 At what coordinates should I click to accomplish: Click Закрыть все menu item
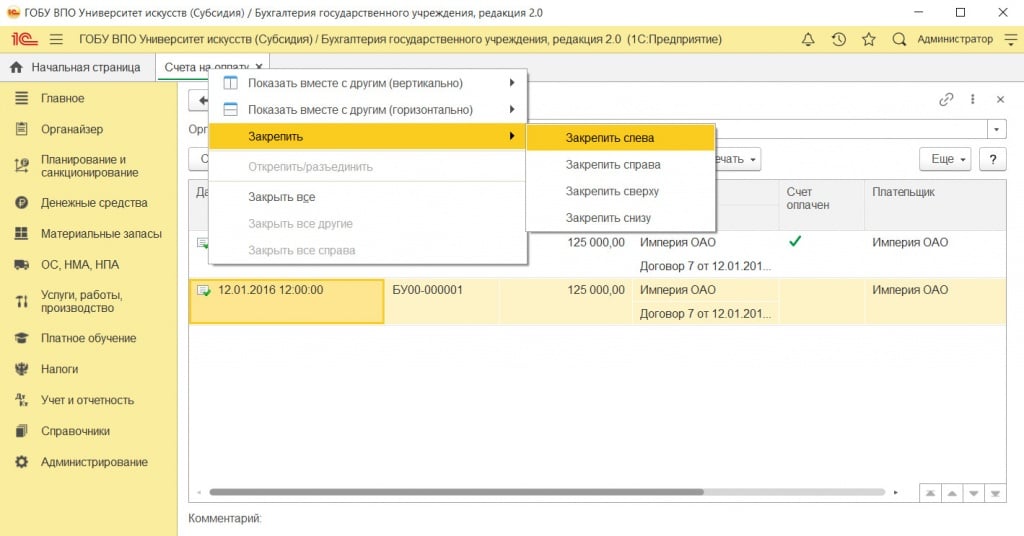(x=282, y=197)
